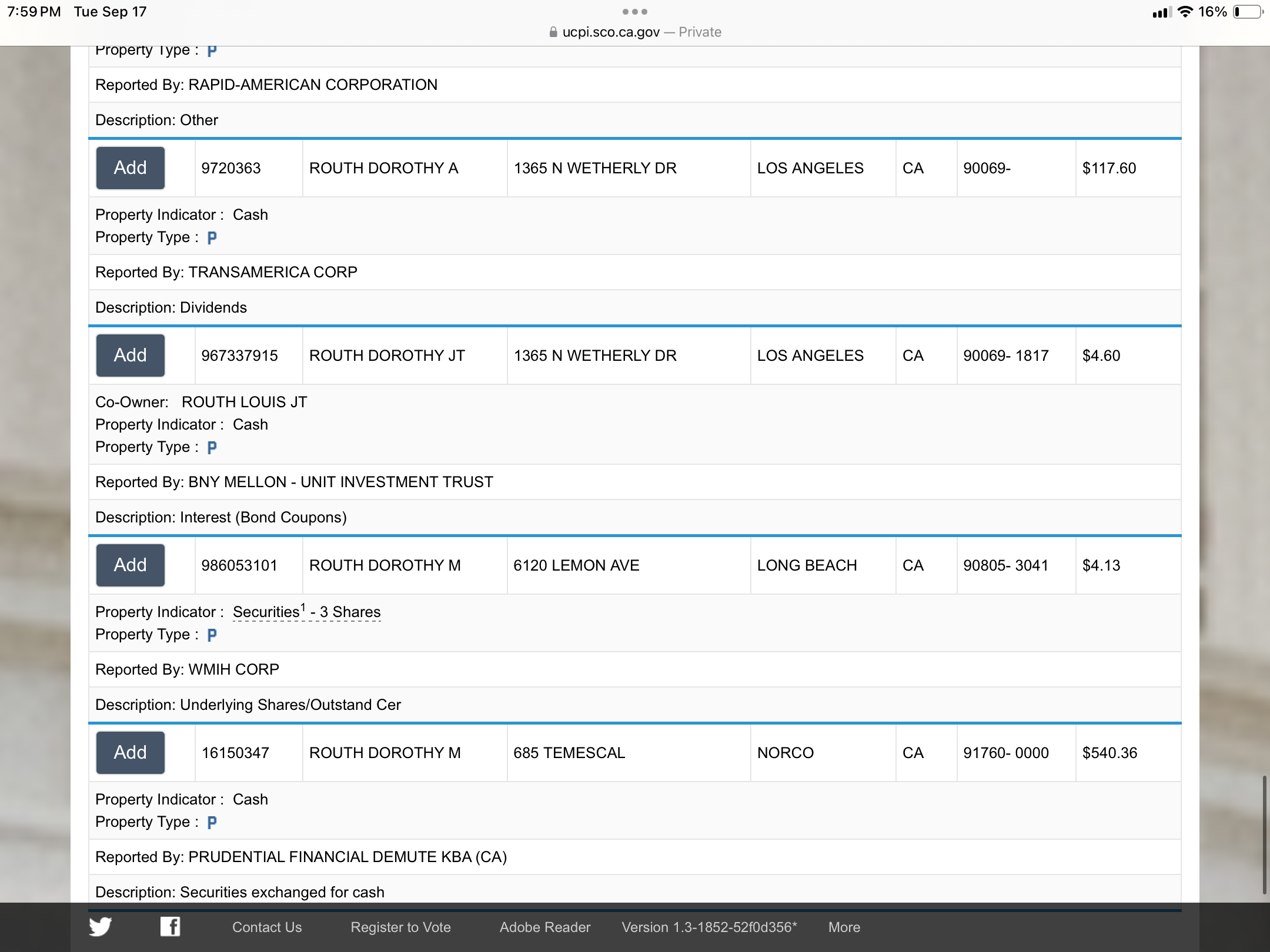Screen dimensions: 1270x952
Task: Click property ID 986053101
Action: pos(239,565)
